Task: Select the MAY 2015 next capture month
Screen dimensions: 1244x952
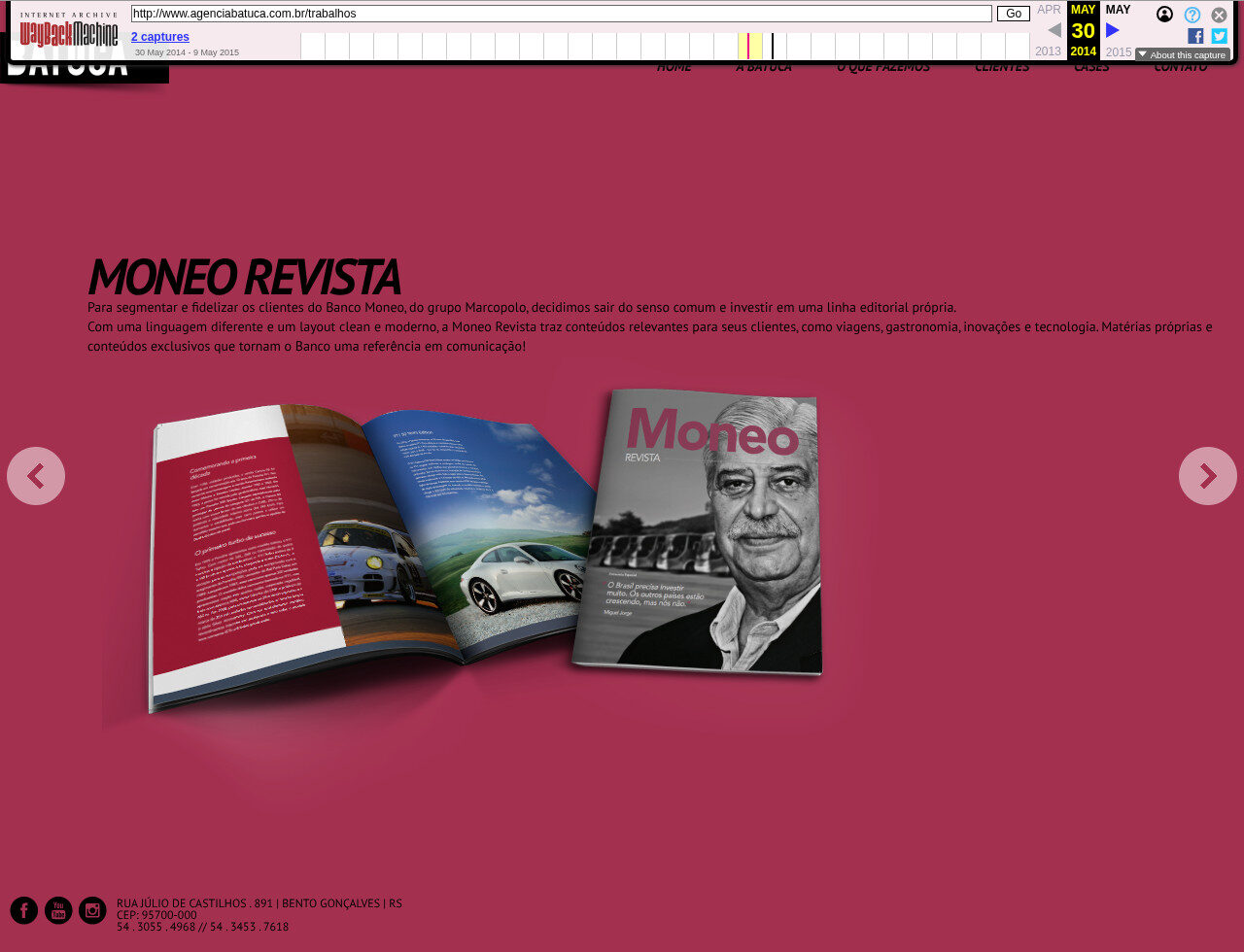Action: (x=1118, y=10)
